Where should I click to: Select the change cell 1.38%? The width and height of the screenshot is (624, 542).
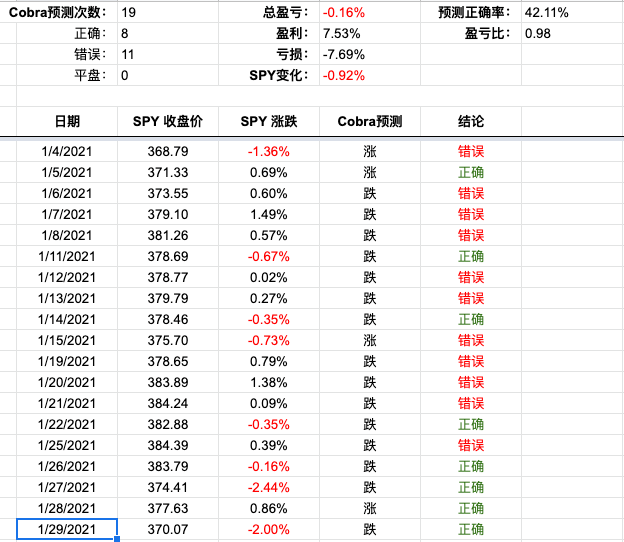[x=269, y=382]
